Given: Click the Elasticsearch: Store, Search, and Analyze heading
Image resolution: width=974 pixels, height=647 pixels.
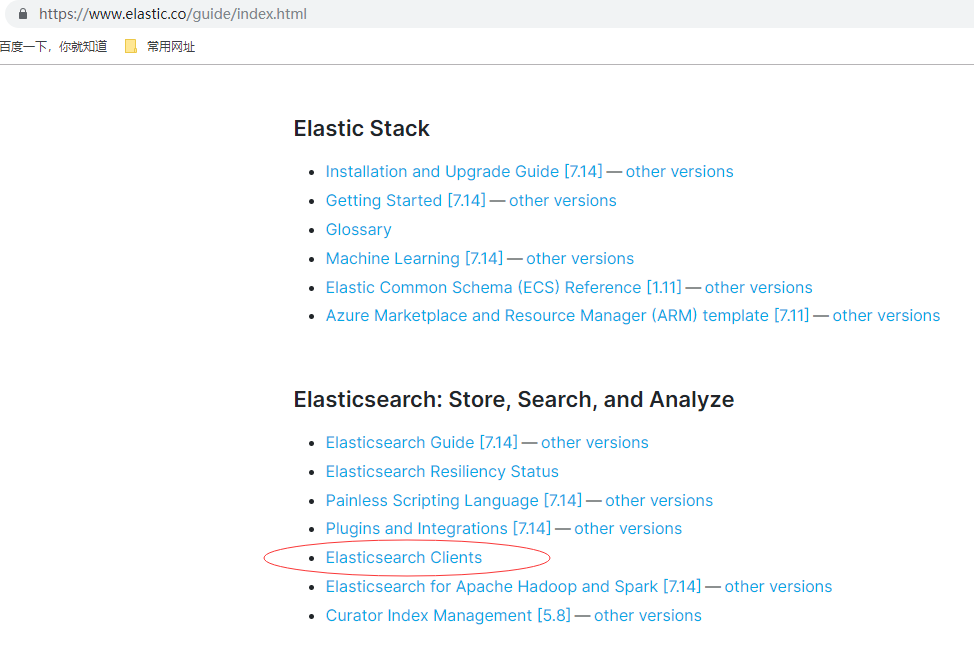Looking at the screenshot, I should [514, 399].
